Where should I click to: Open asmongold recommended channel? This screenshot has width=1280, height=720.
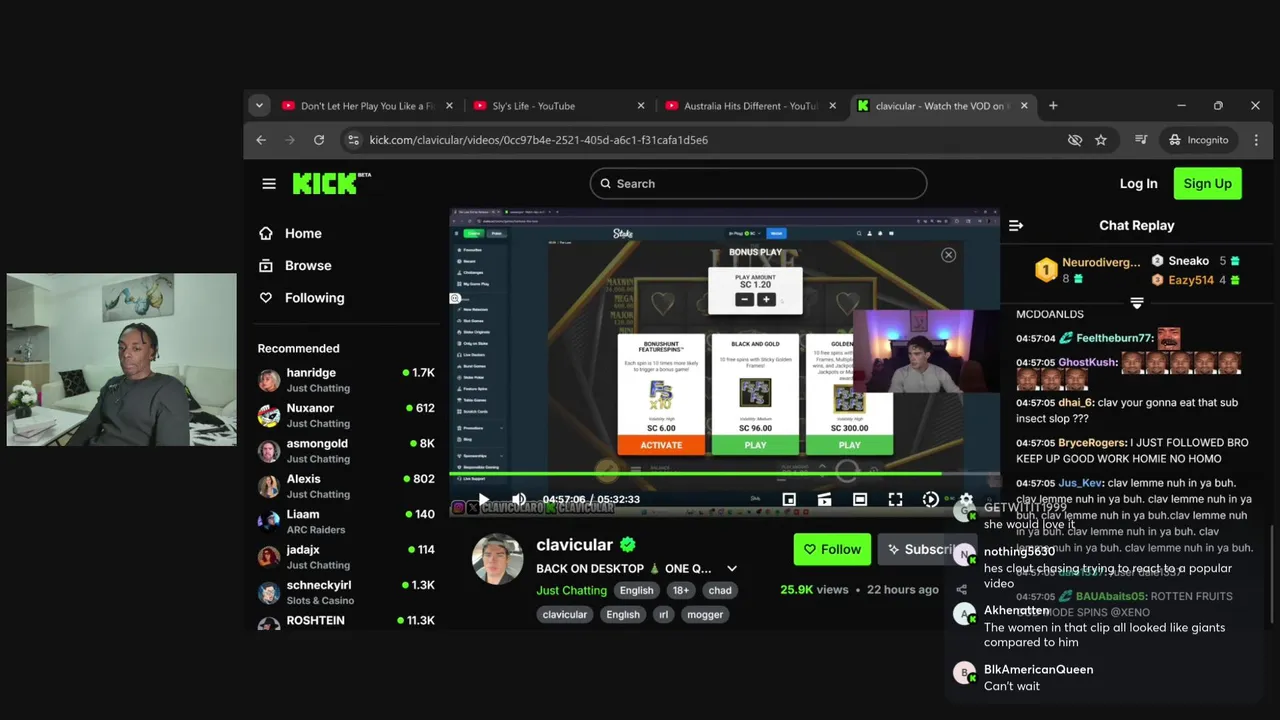pyautogui.click(x=346, y=451)
